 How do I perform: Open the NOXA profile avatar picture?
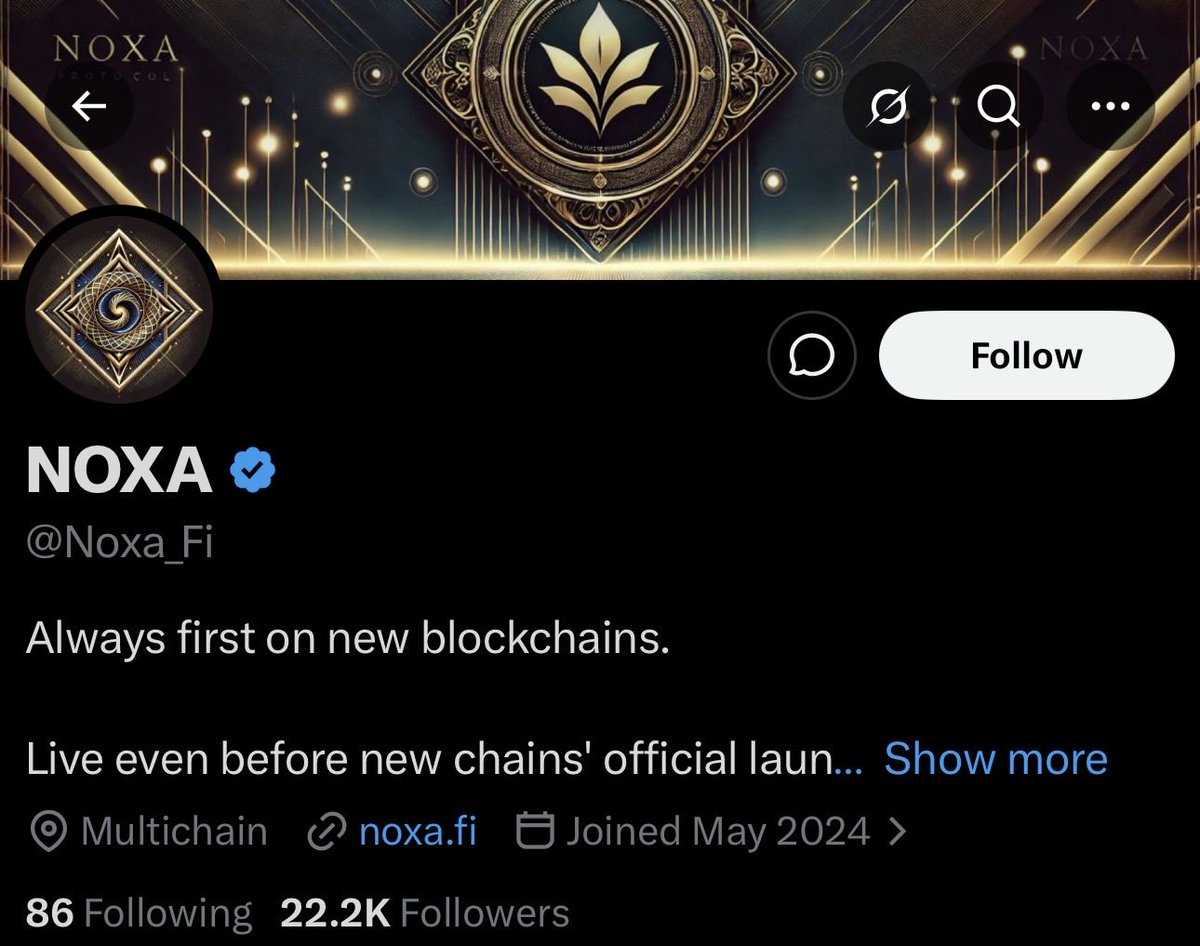coord(118,308)
